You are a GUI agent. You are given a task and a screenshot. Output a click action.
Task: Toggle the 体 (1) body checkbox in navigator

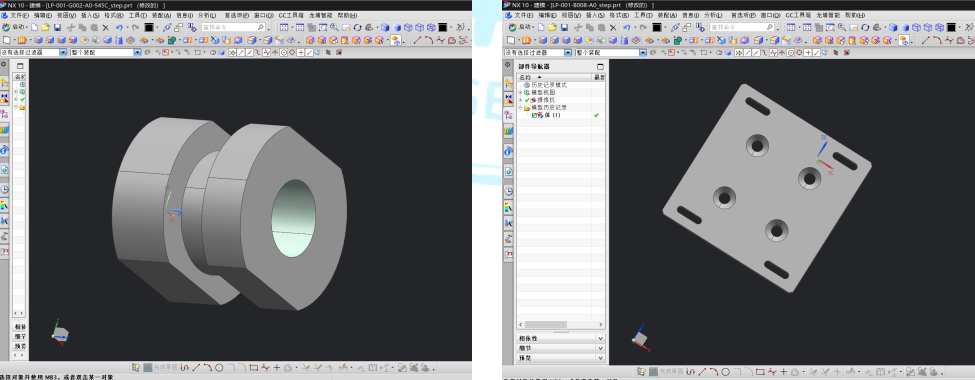535,115
